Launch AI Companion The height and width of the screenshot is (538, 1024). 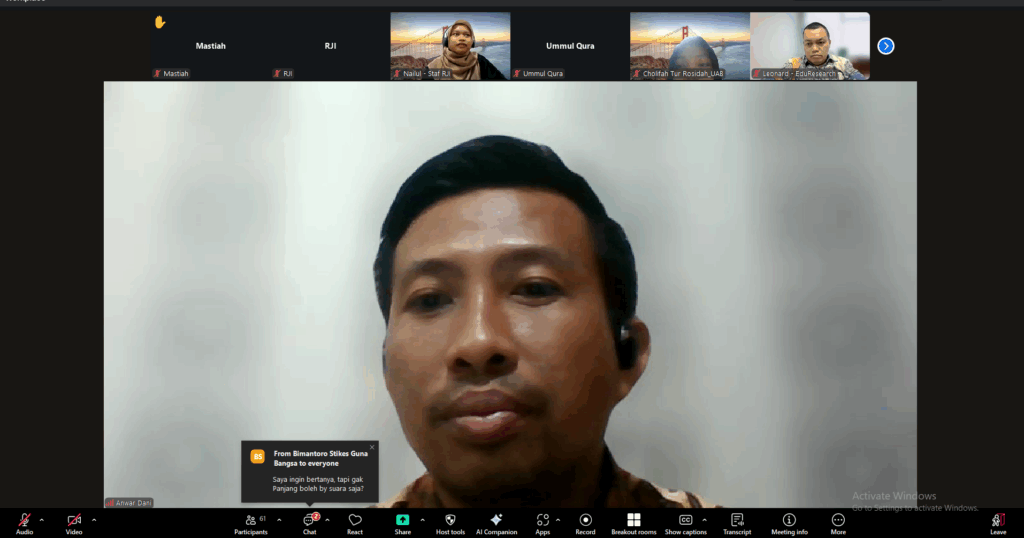[496, 524]
